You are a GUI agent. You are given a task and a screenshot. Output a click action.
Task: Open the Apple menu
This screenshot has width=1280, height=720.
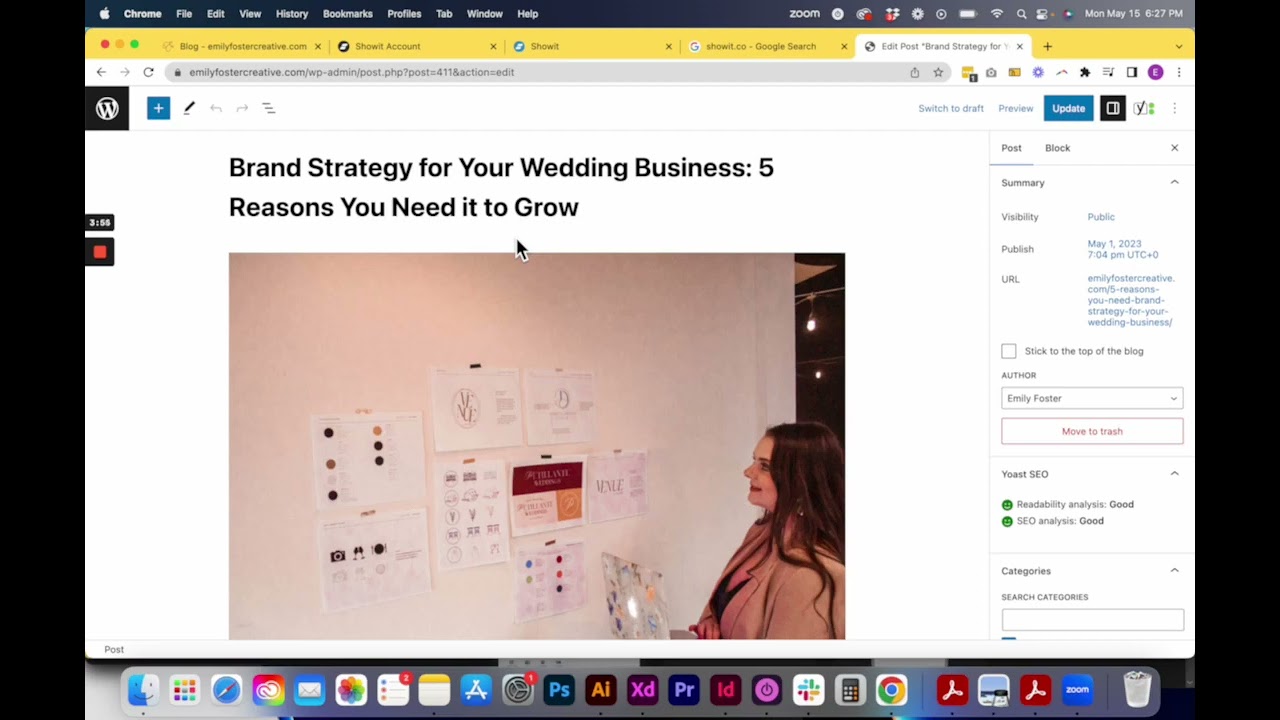coord(104,14)
